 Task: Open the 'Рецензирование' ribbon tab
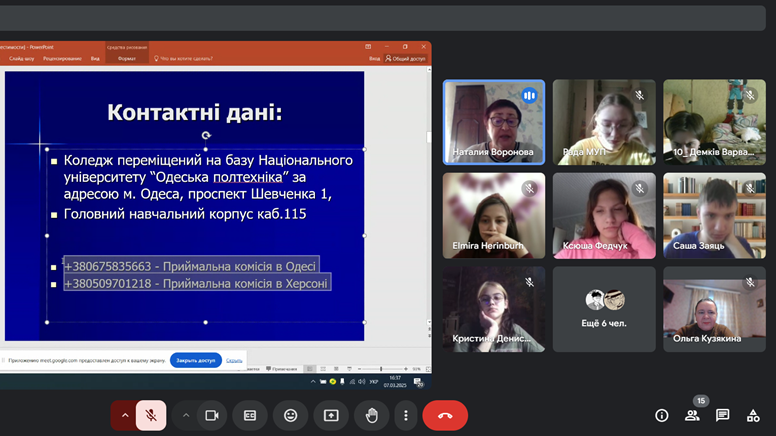click(x=62, y=58)
